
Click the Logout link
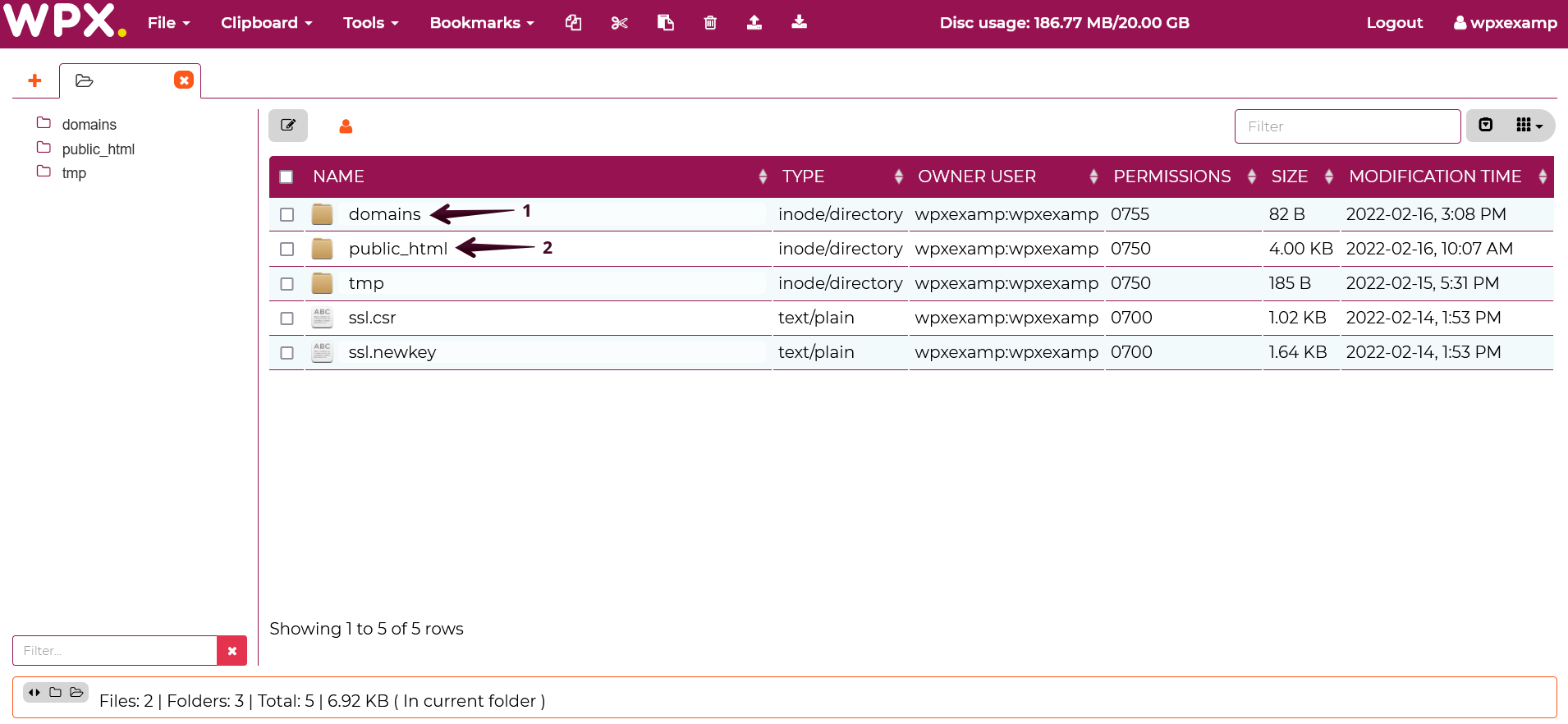(1394, 23)
